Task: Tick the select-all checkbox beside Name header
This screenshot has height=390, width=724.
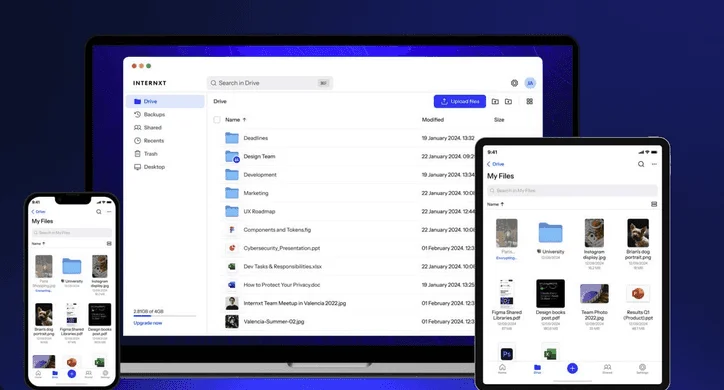Action: tap(217, 120)
